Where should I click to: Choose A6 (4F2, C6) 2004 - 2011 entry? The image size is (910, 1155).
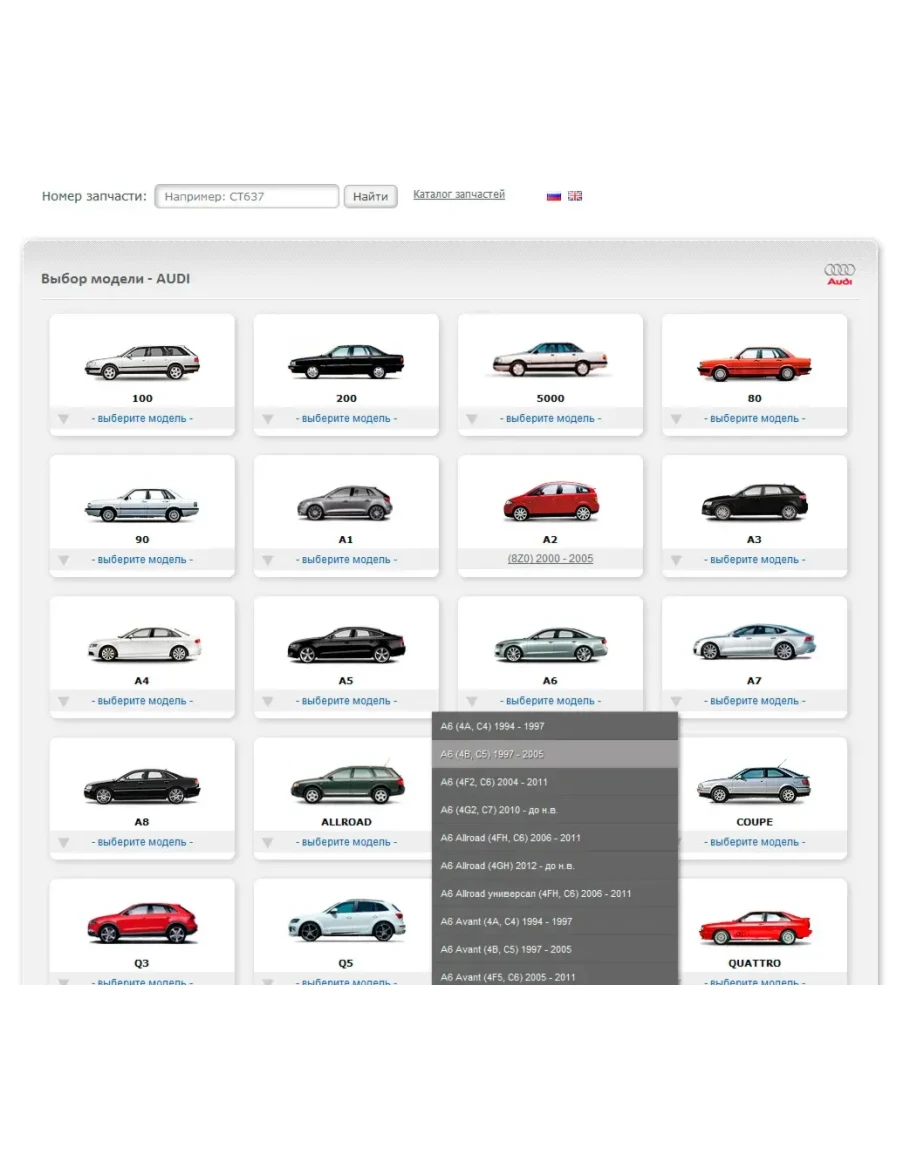[x=554, y=782]
